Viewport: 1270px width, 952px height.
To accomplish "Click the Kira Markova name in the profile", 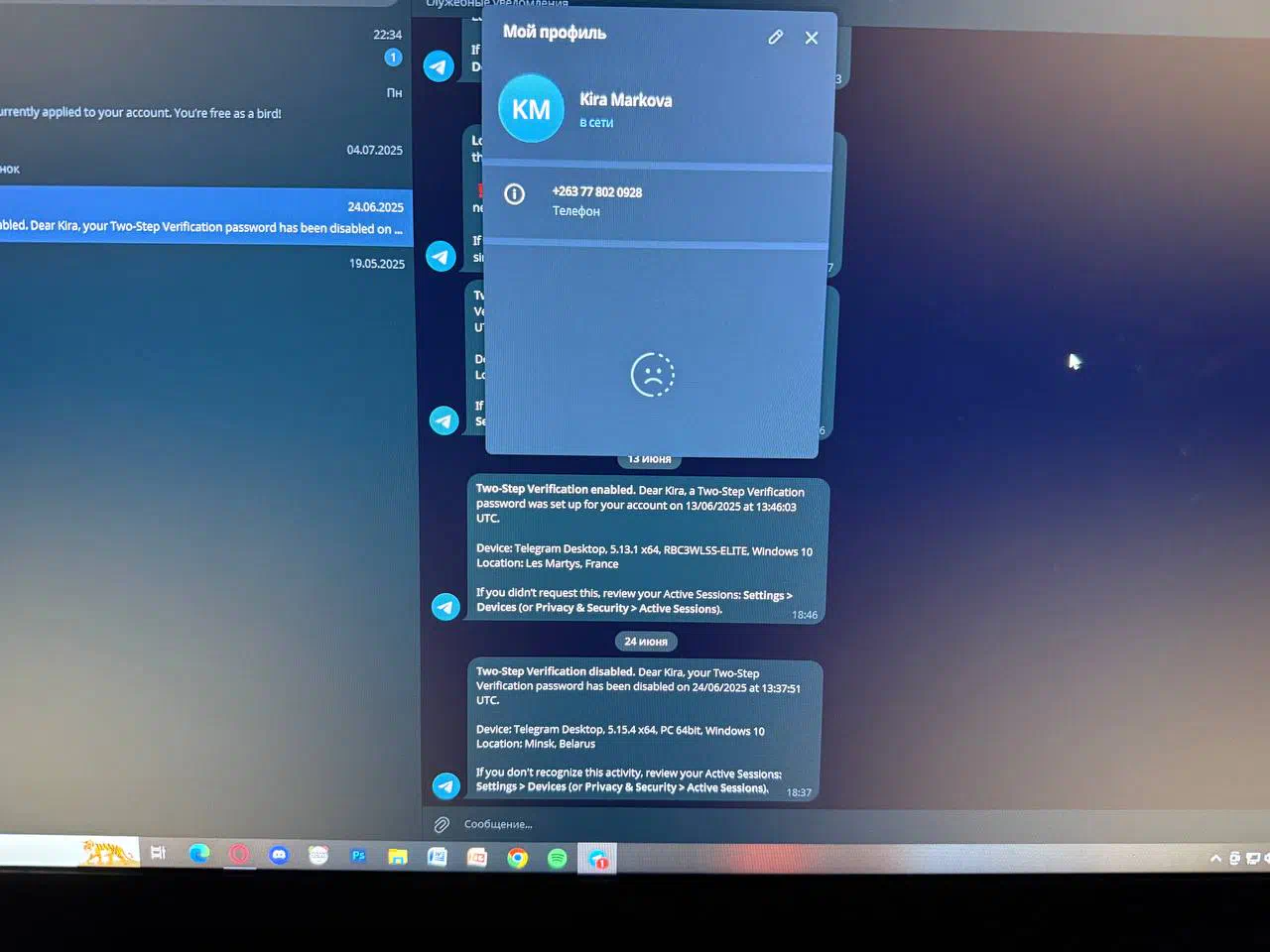I will pos(626,100).
